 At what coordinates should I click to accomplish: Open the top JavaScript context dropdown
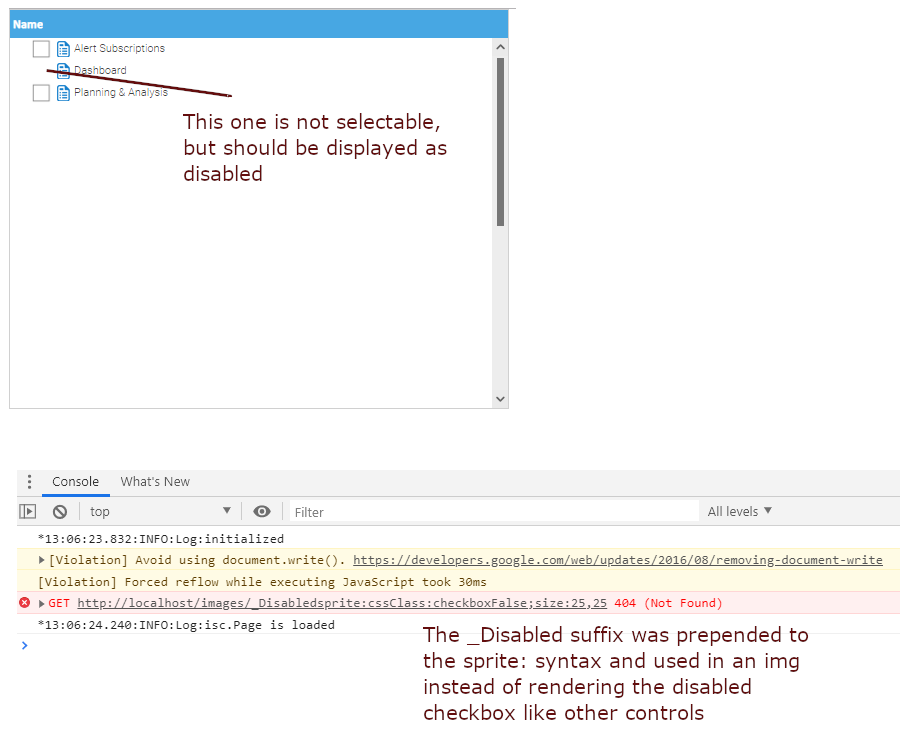click(160, 511)
